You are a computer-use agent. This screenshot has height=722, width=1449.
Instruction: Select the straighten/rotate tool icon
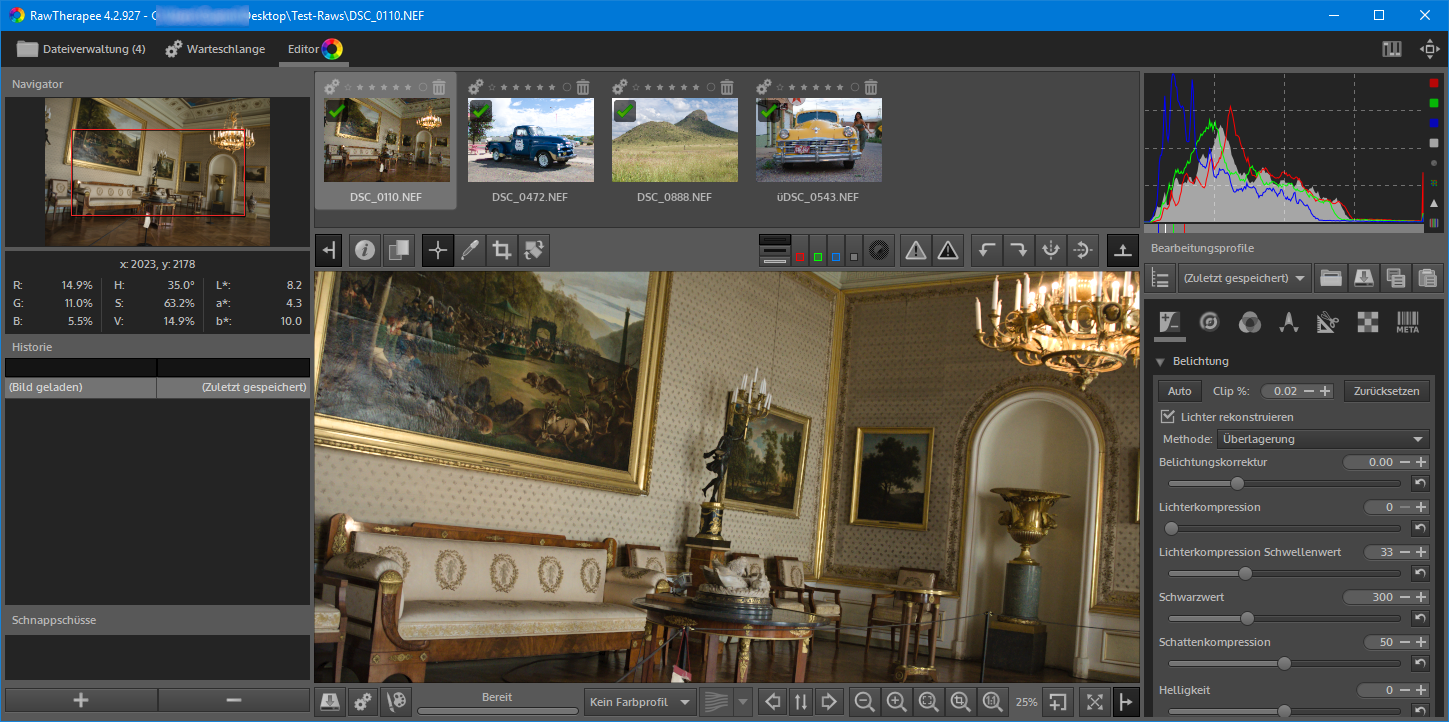point(533,251)
